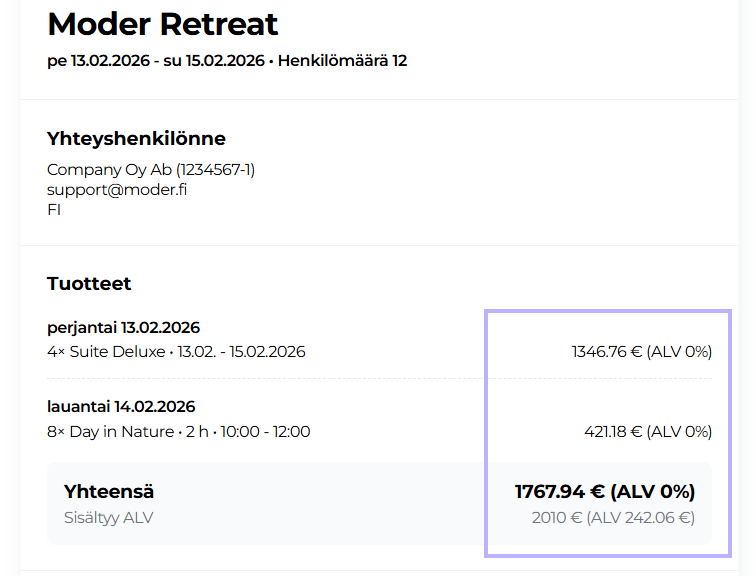Select the 8× Day in Nature product name

[x=110, y=432]
